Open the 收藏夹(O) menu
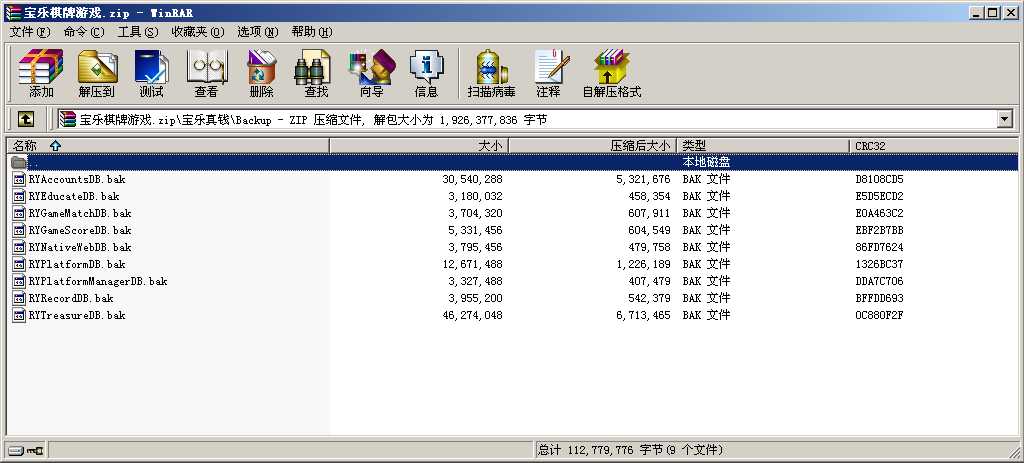The image size is (1024, 463). coord(198,31)
